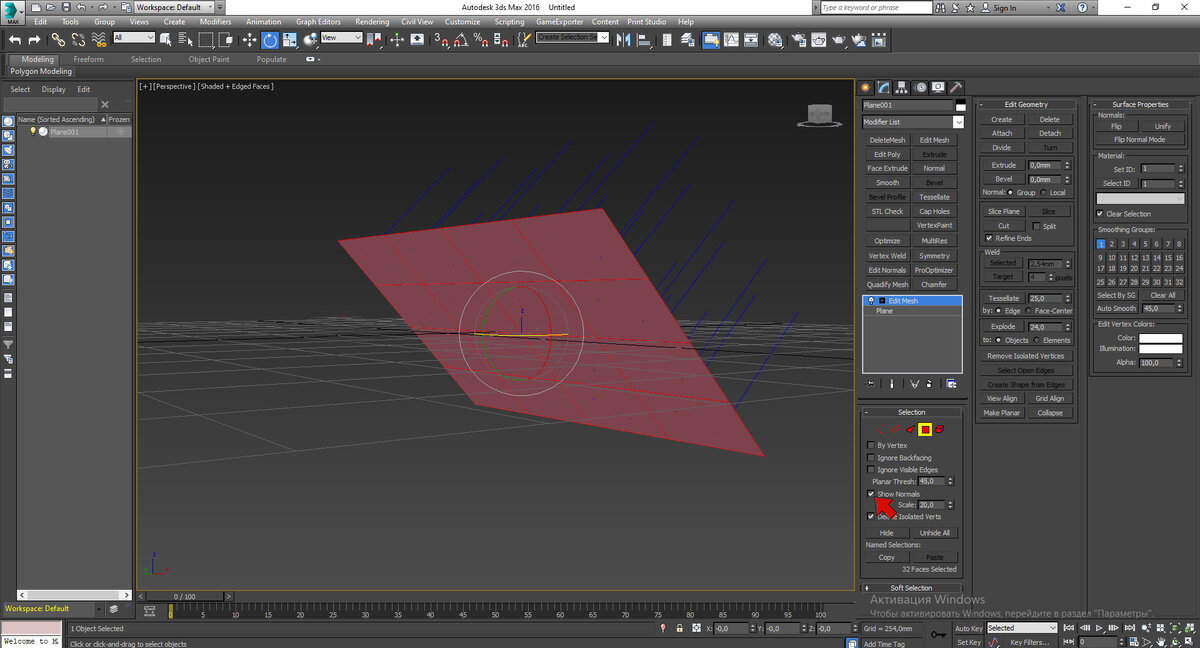Open the Rendering menu
1200x648 pixels.
[372, 22]
